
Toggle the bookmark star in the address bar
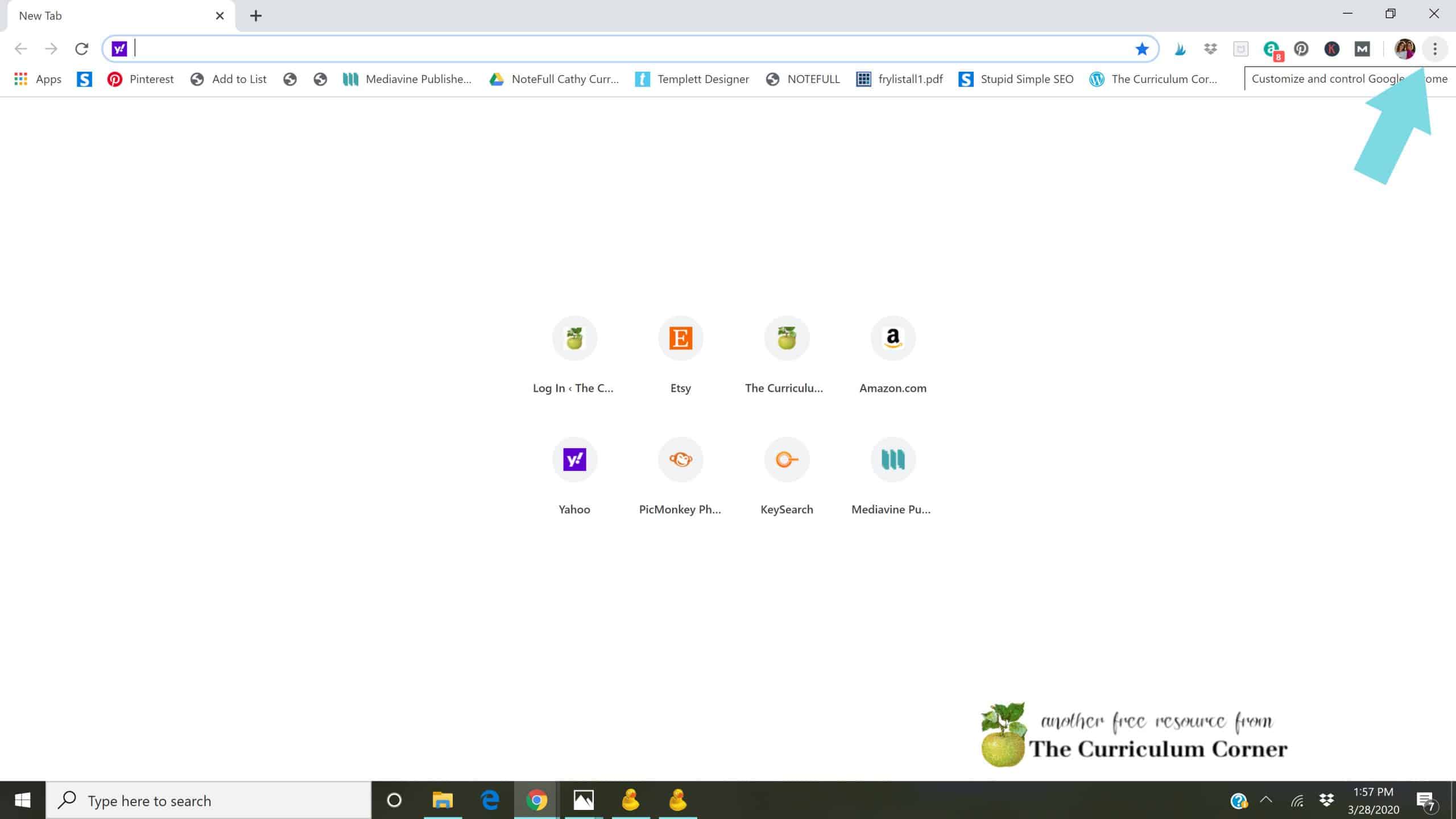click(x=1141, y=49)
